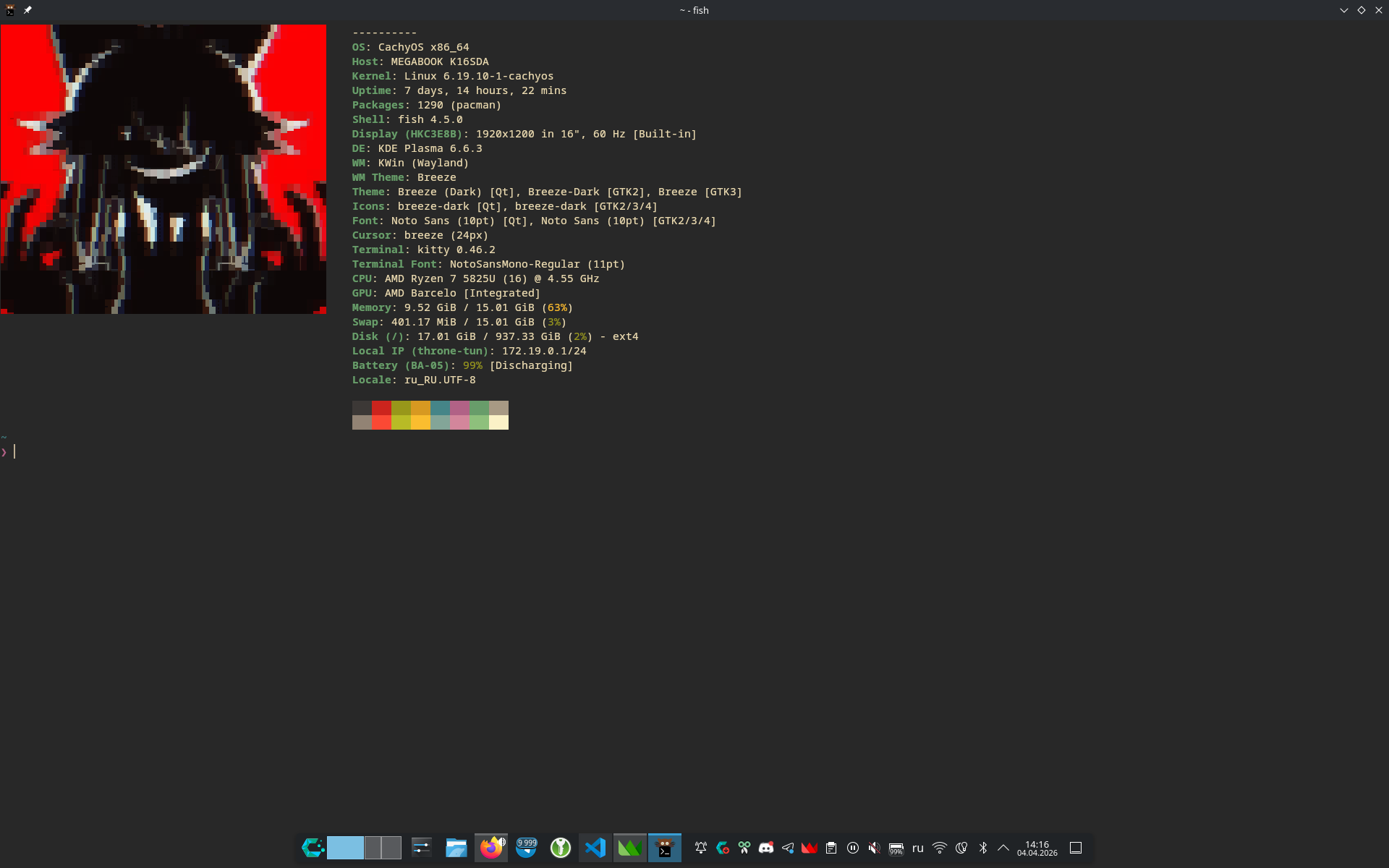Select the kitty terminal taskbar entry
Screen dimensions: 1389x868
pyautogui.click(x=664, y=848)
